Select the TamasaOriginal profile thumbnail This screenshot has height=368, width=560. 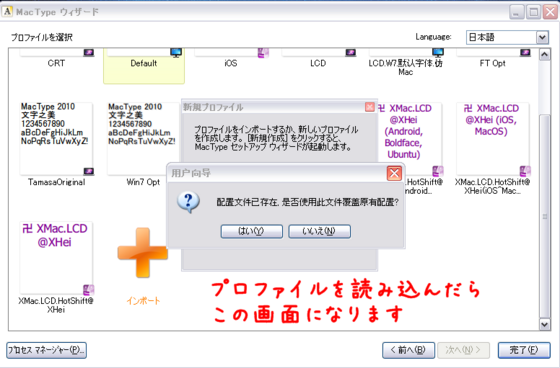coord(56,138)
